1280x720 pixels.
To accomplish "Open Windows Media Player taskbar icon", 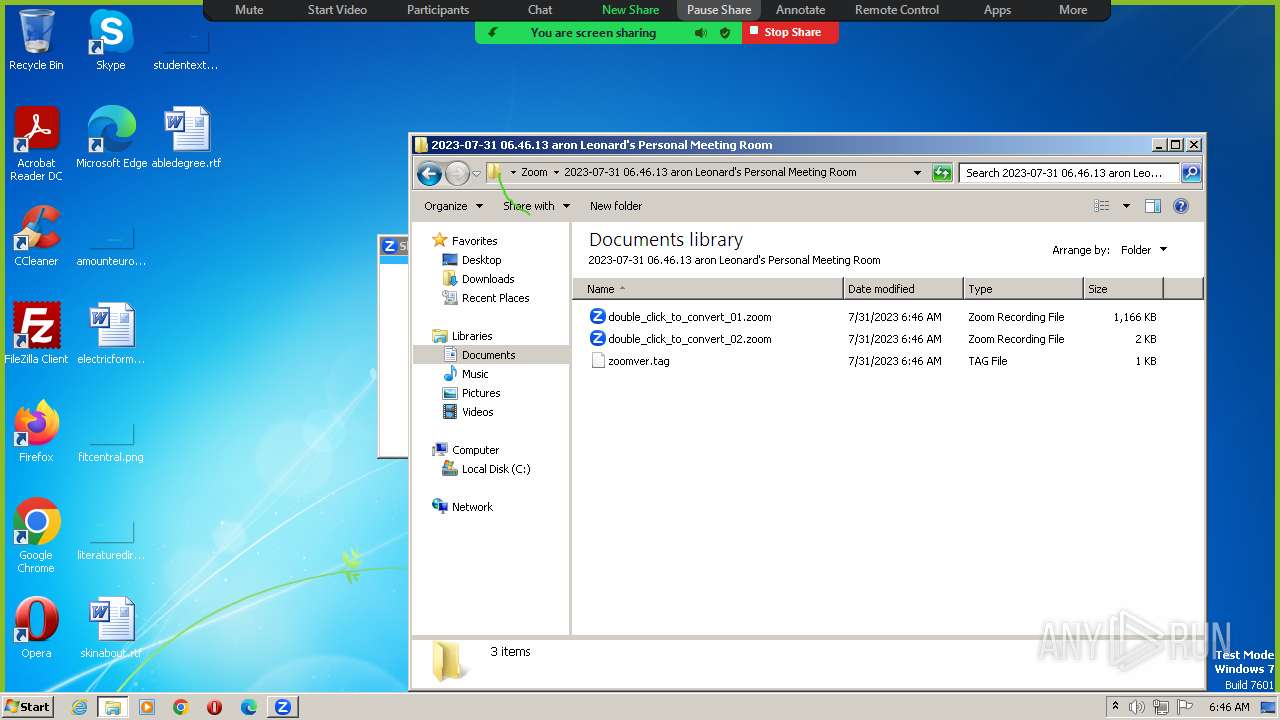I will (x=147, y=707).
